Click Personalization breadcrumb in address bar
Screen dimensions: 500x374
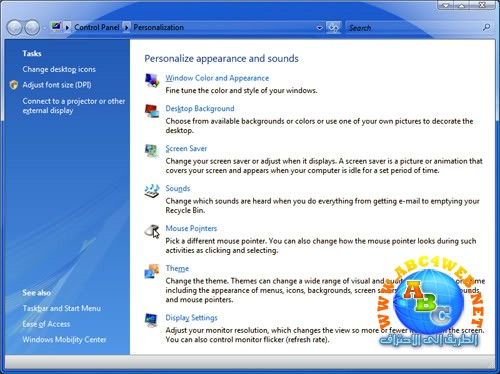click(x=159, y=27)
